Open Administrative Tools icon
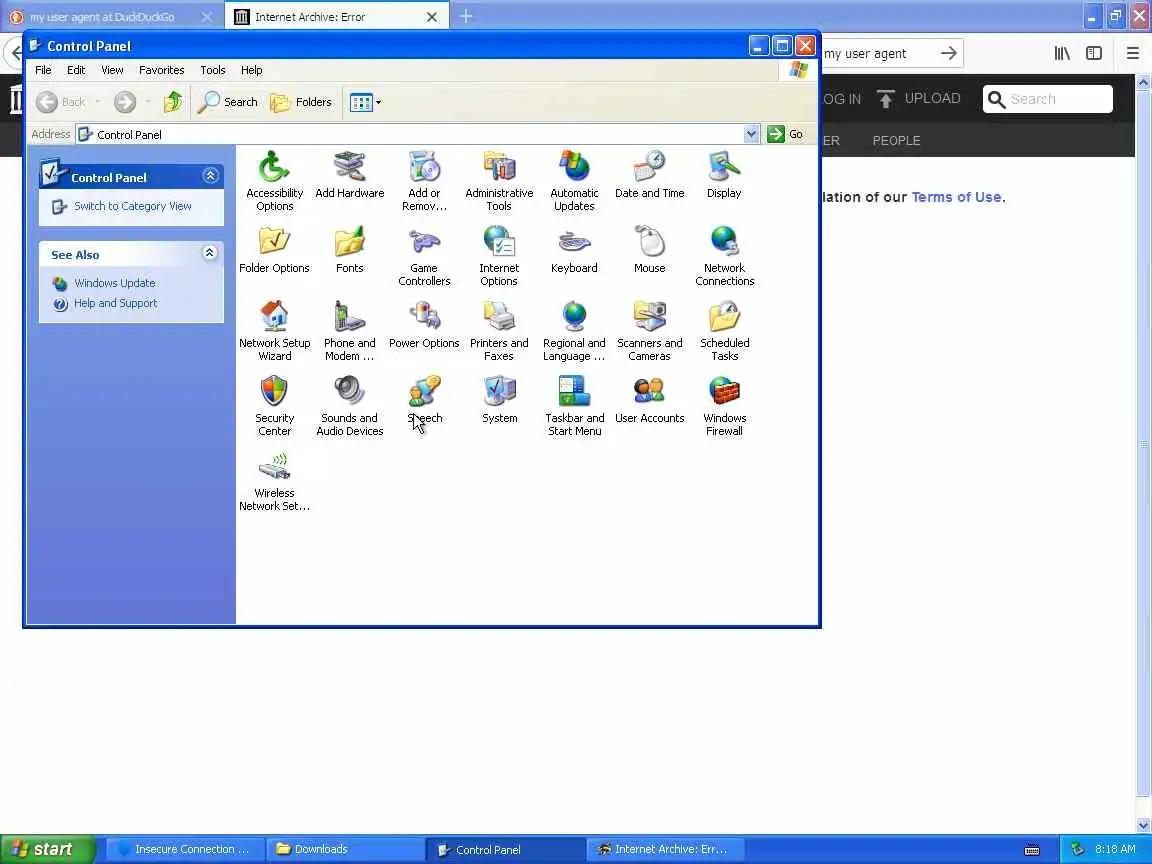This screenshot has height=864, width=1152. (499, 180)
